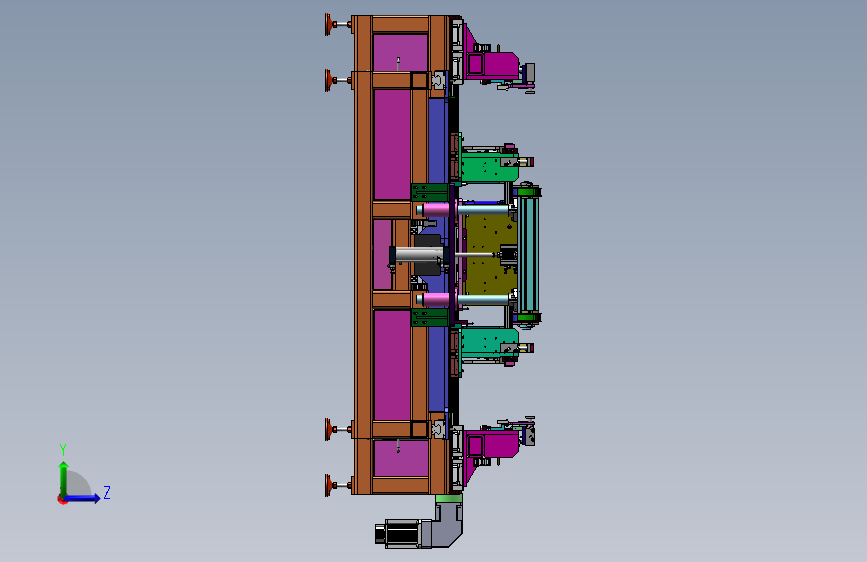867x562 pixels.
Task: Click the red X axis origin ball of the triad
Action: (x=61, y=499)
